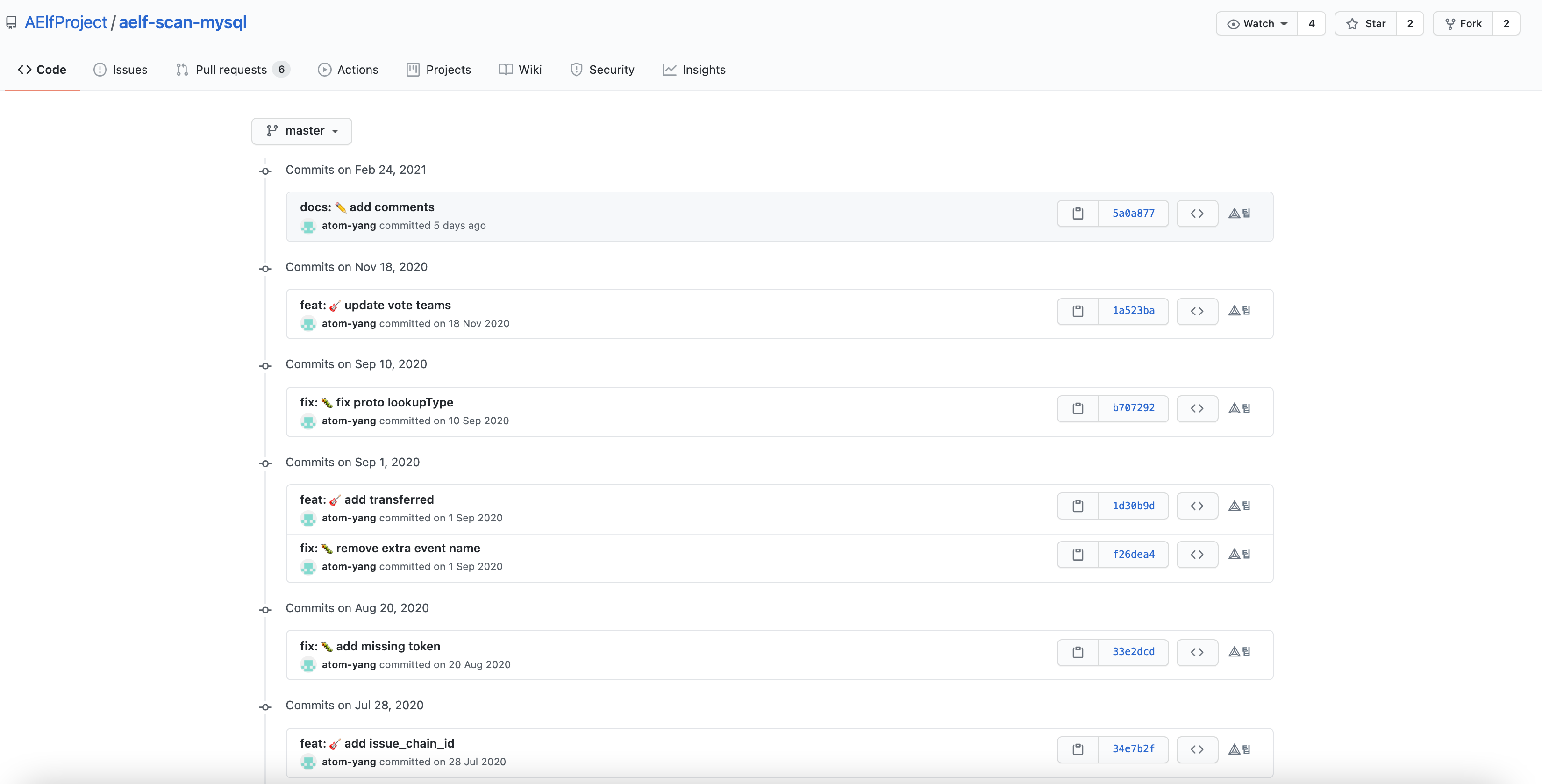Copy full SHA for commit 1d30b9d
The image size is (1542, 784).
coord(1078,506)
